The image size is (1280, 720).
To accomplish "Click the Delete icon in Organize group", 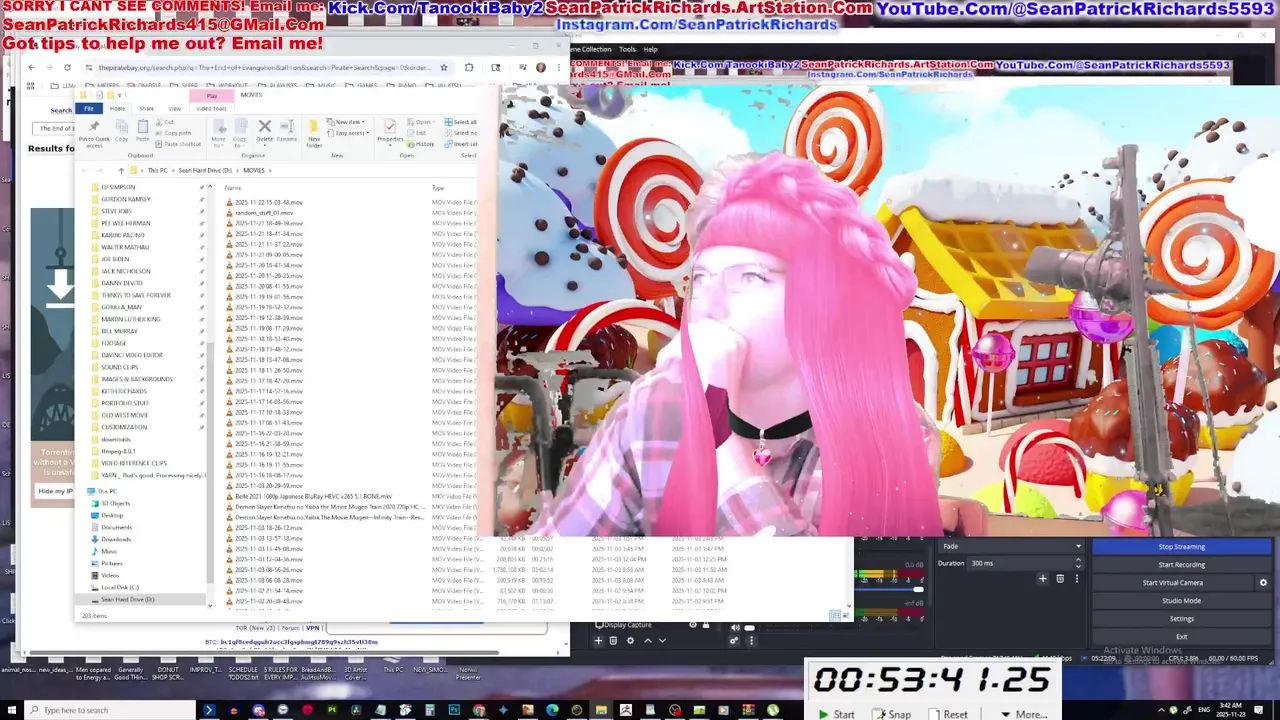I will 265,131.
